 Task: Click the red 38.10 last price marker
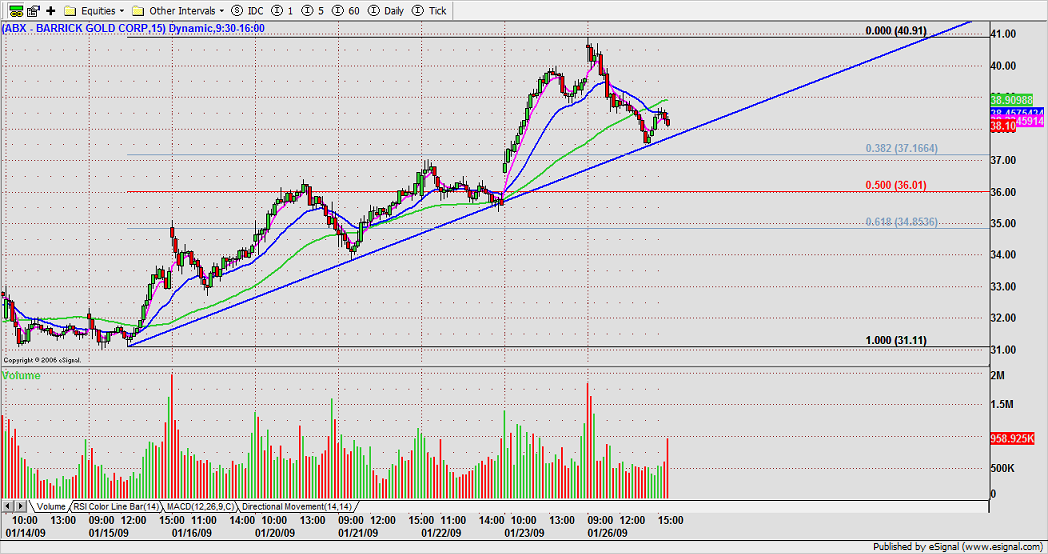[1002, 126]
